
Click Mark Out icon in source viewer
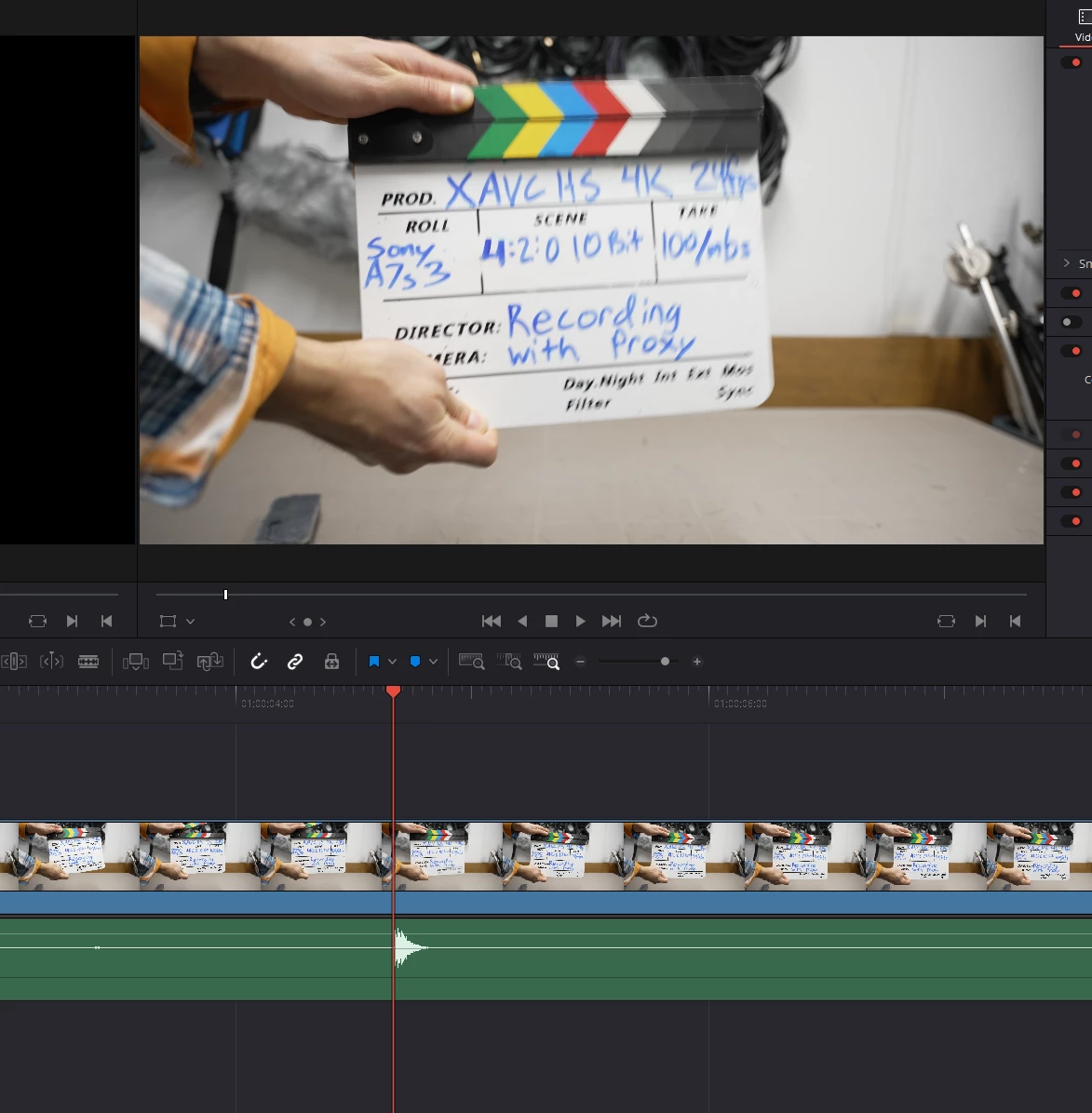106,621
